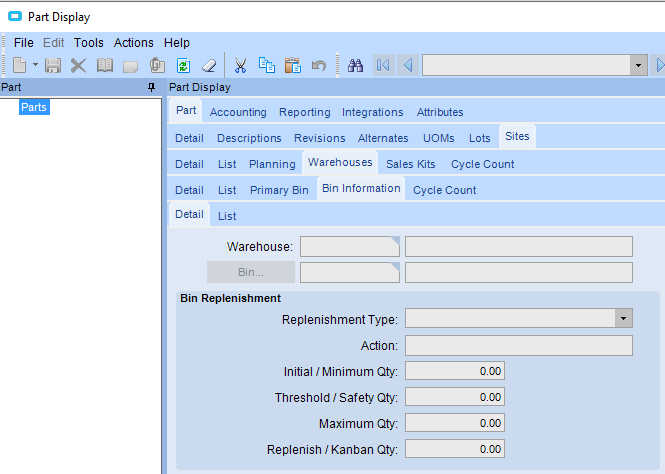
Task: Click the Action field
Action: (x=519, y=345)
